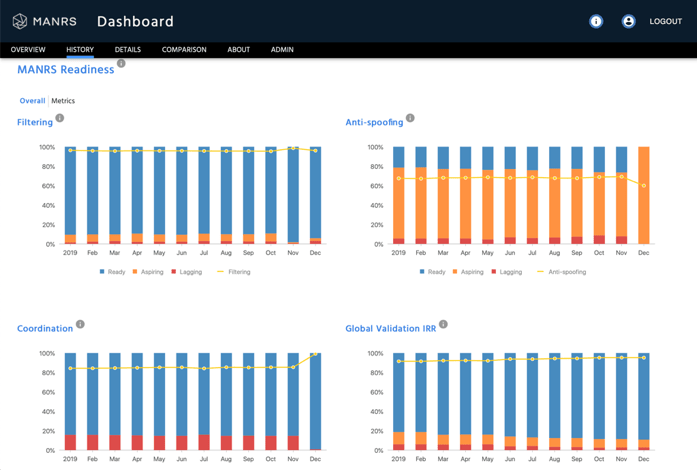Toggle Anti-spoofing line in legend

[562, 272]
